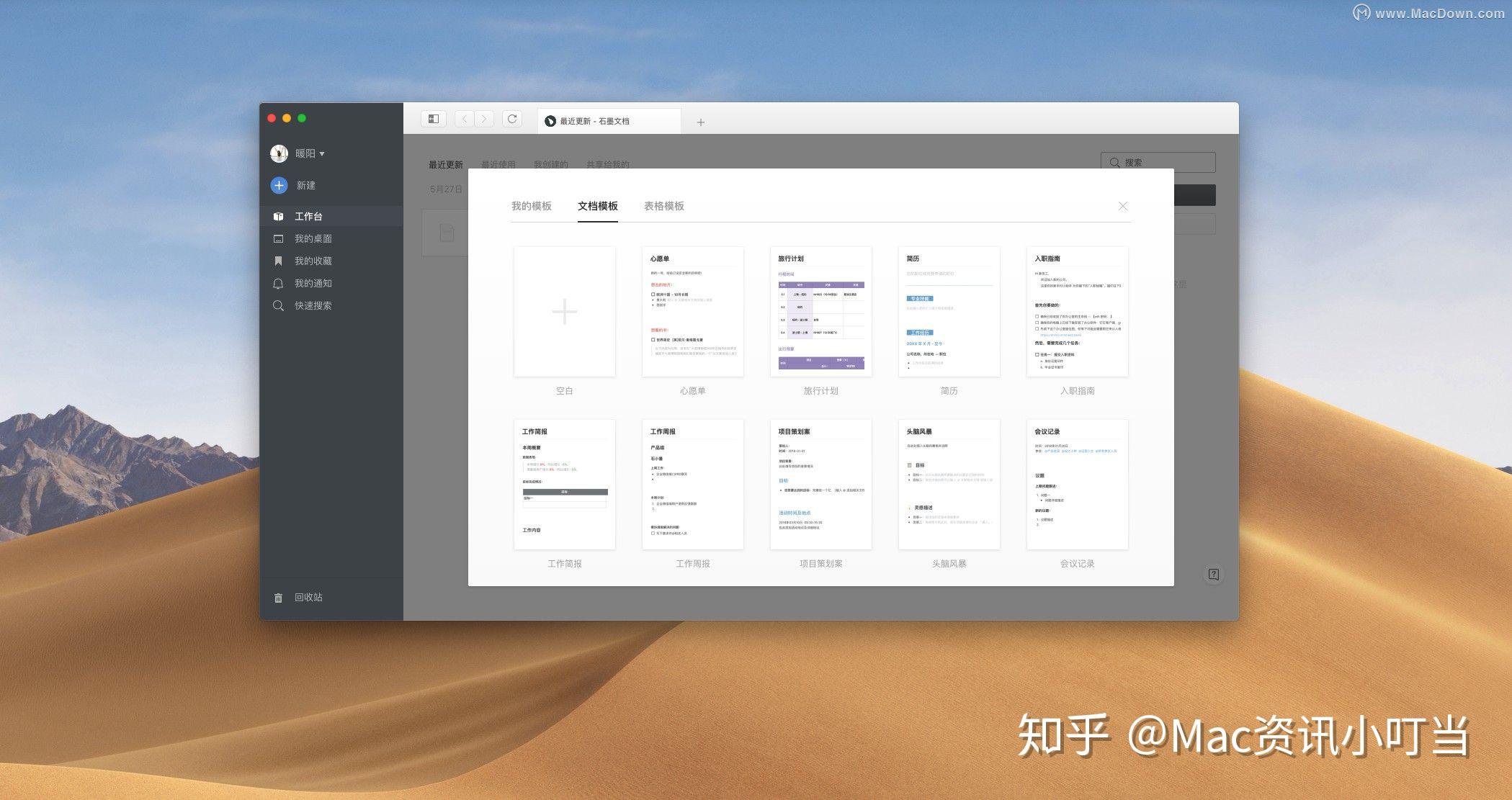Click the 工作周报 caption label
This screenshot has height=800, width=1512.
693,564
